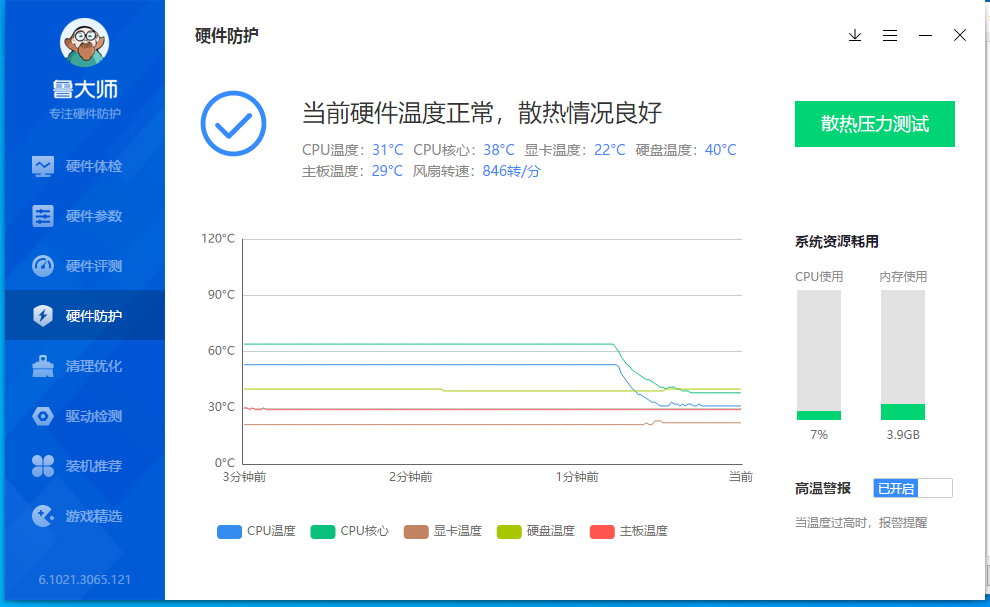Select the 硬件防护 shield icon
This screenshot has width=990, height=607.
pyautogui.click(x=43, y=316)
